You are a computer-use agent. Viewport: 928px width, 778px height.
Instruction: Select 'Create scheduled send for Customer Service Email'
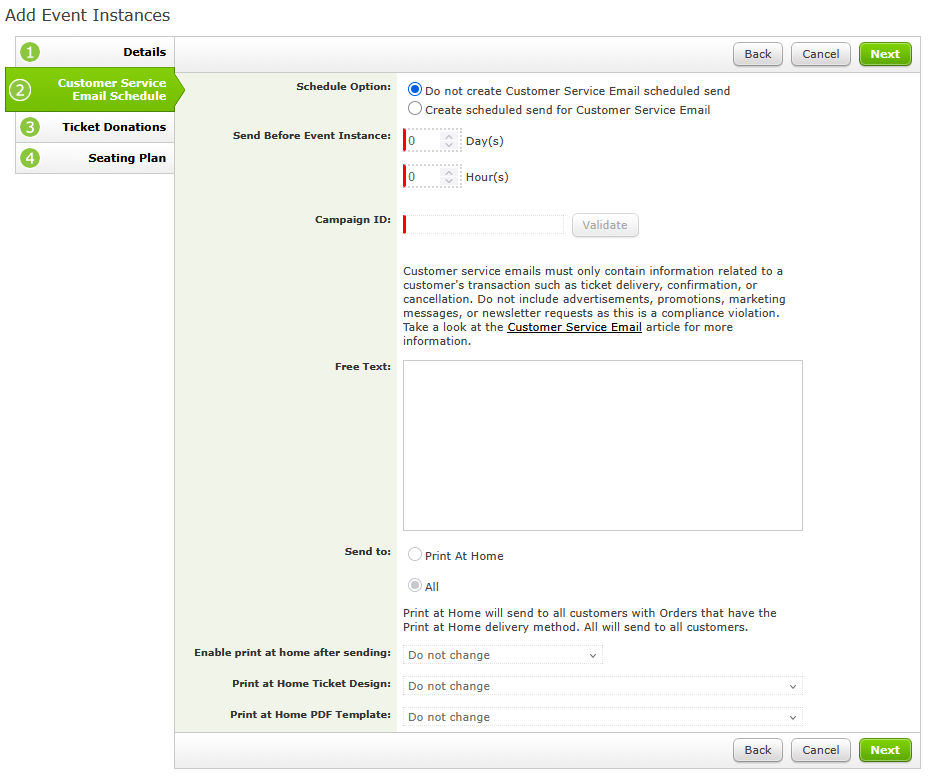(x=415, y=109)
